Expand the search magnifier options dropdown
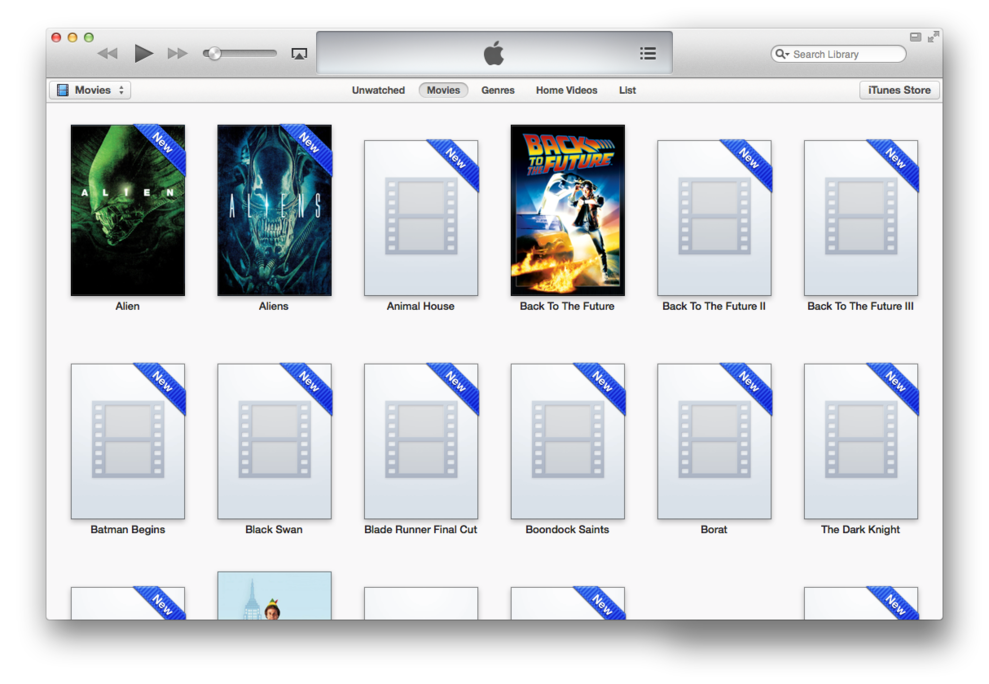 (782, 54)
